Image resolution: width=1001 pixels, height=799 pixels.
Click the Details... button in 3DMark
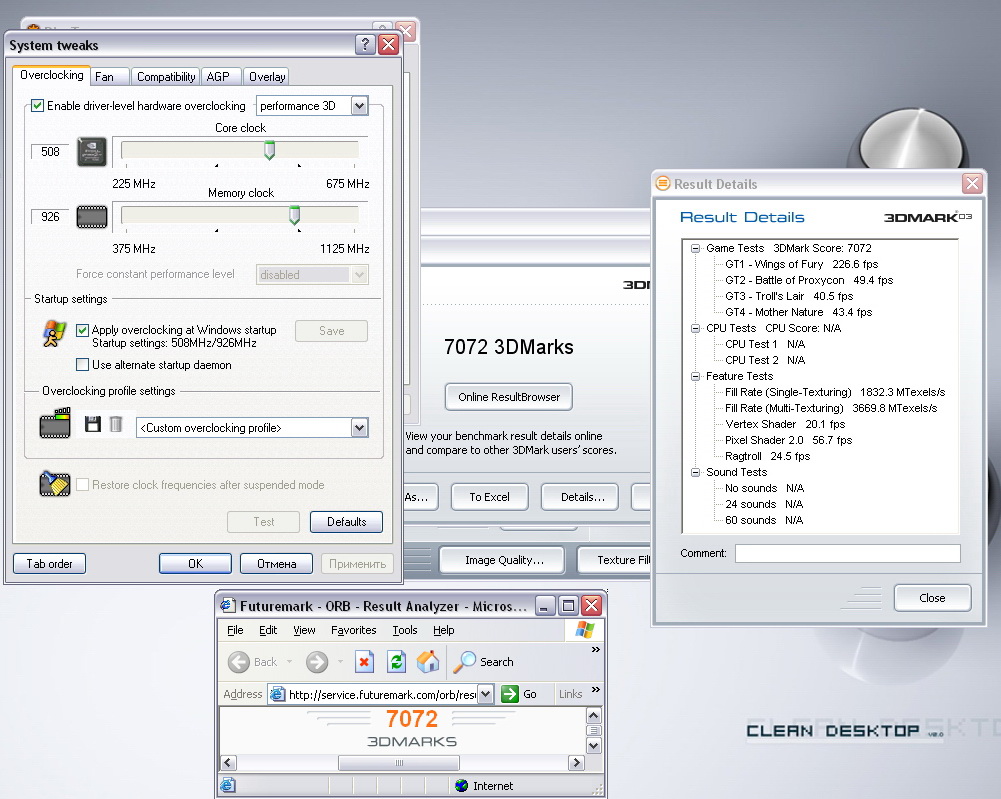(x=582, y=497)
